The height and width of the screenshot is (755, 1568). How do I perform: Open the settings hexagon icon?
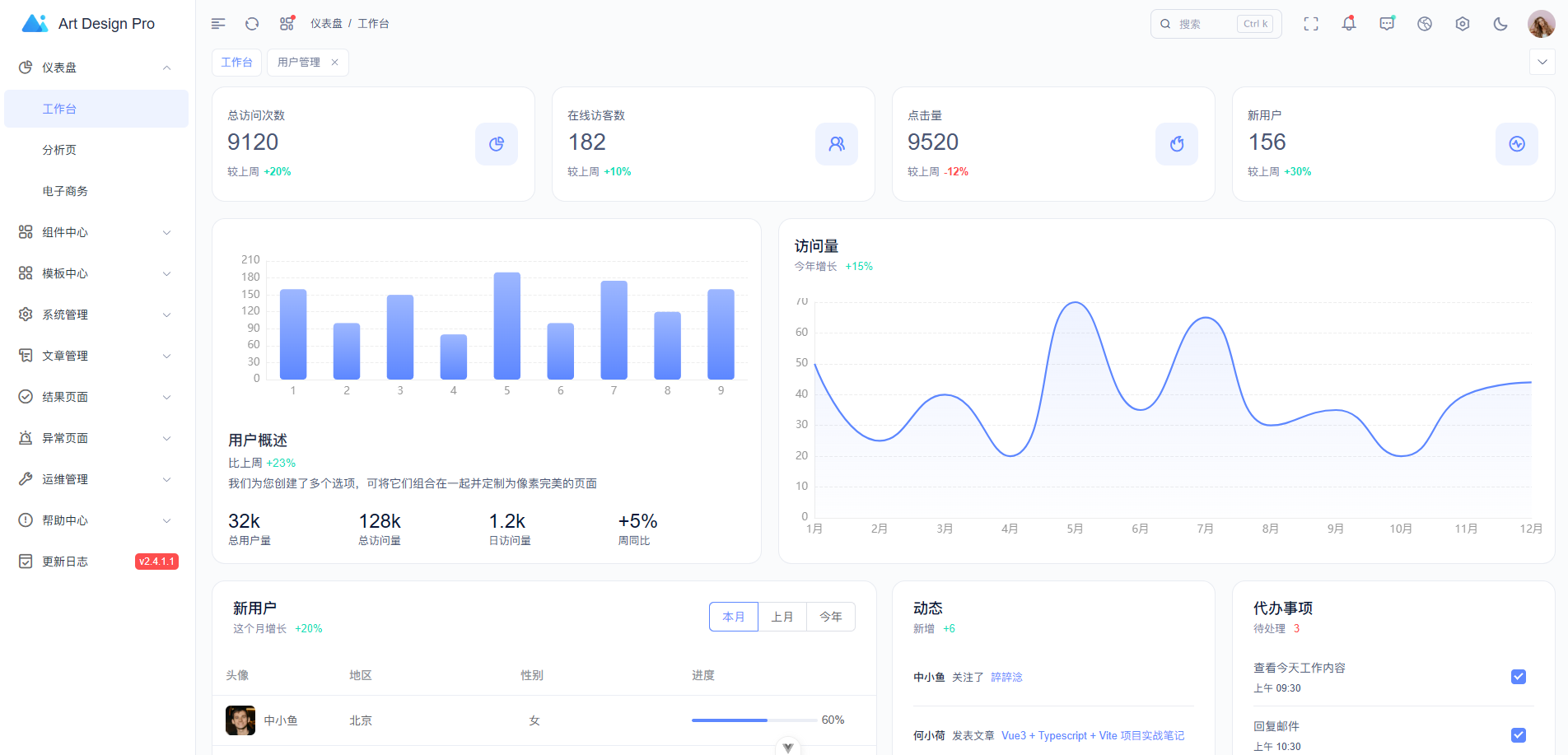tap(1463, 24)
